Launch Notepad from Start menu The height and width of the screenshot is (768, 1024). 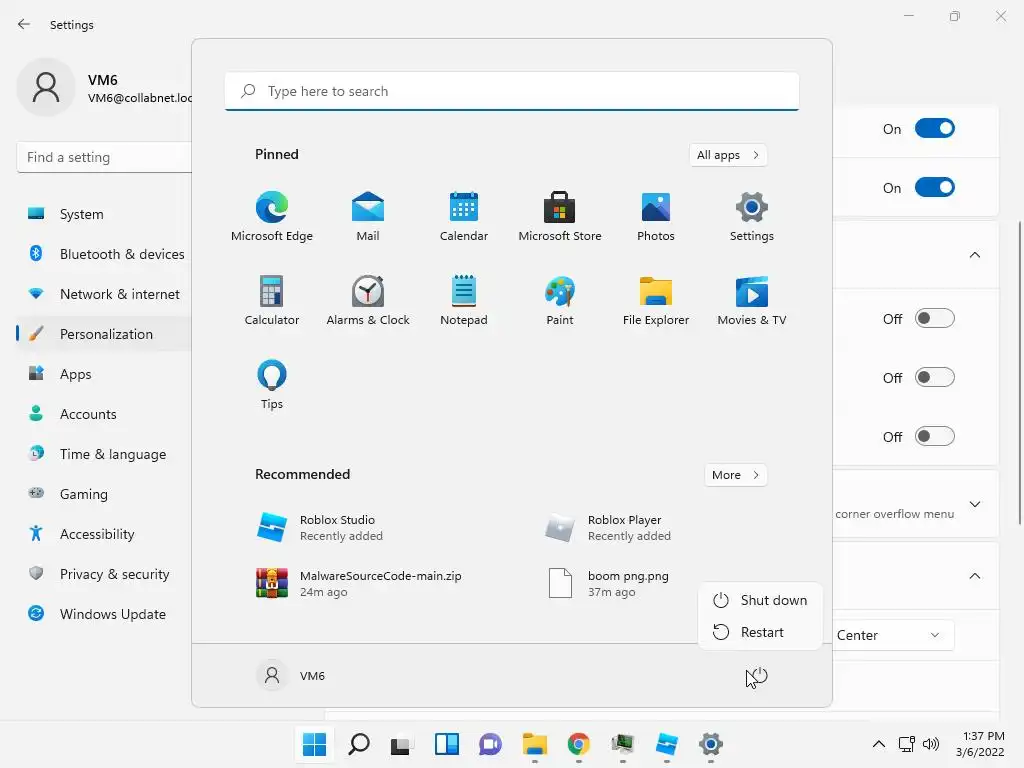pos(464,300)
